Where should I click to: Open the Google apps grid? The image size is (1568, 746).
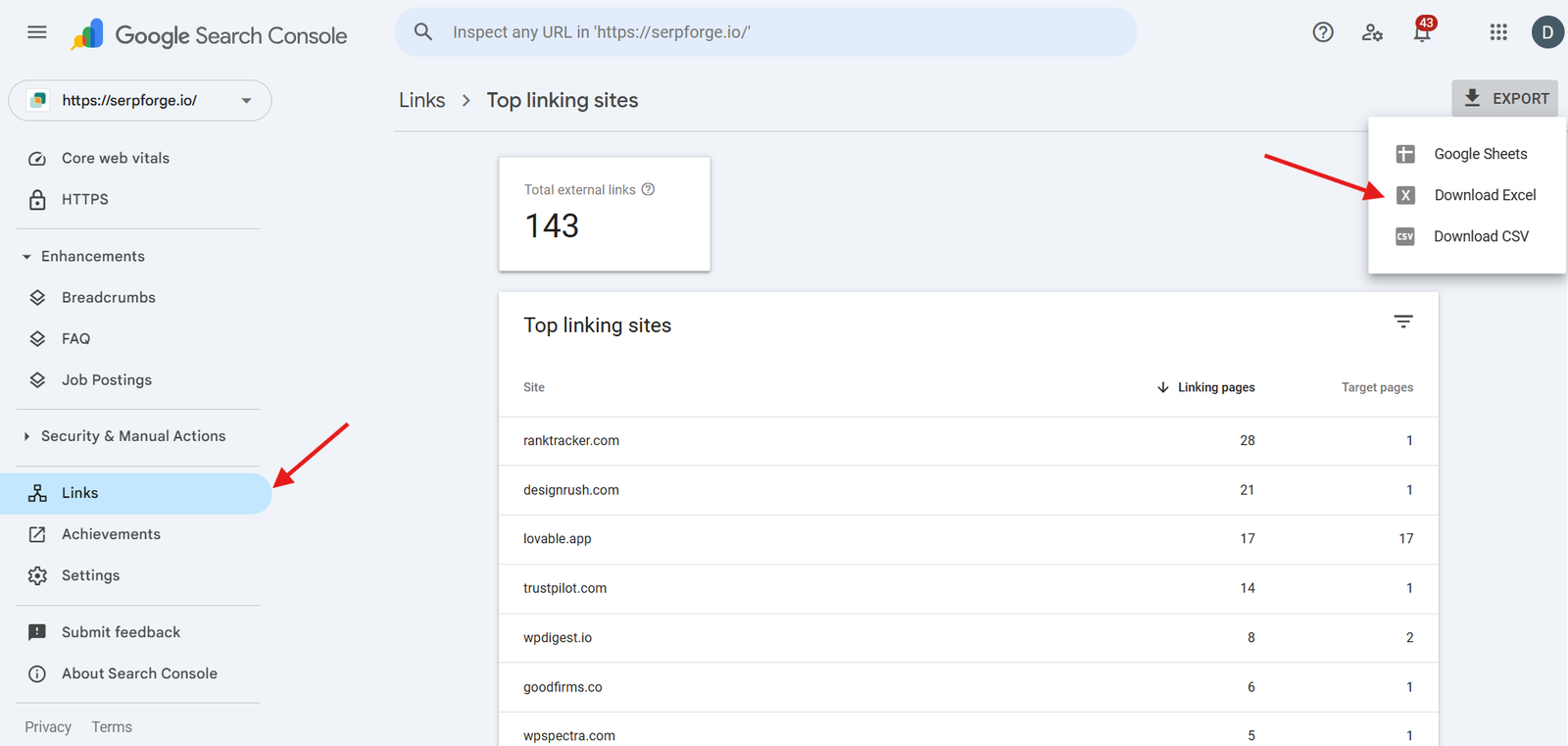coord(1498,32)
